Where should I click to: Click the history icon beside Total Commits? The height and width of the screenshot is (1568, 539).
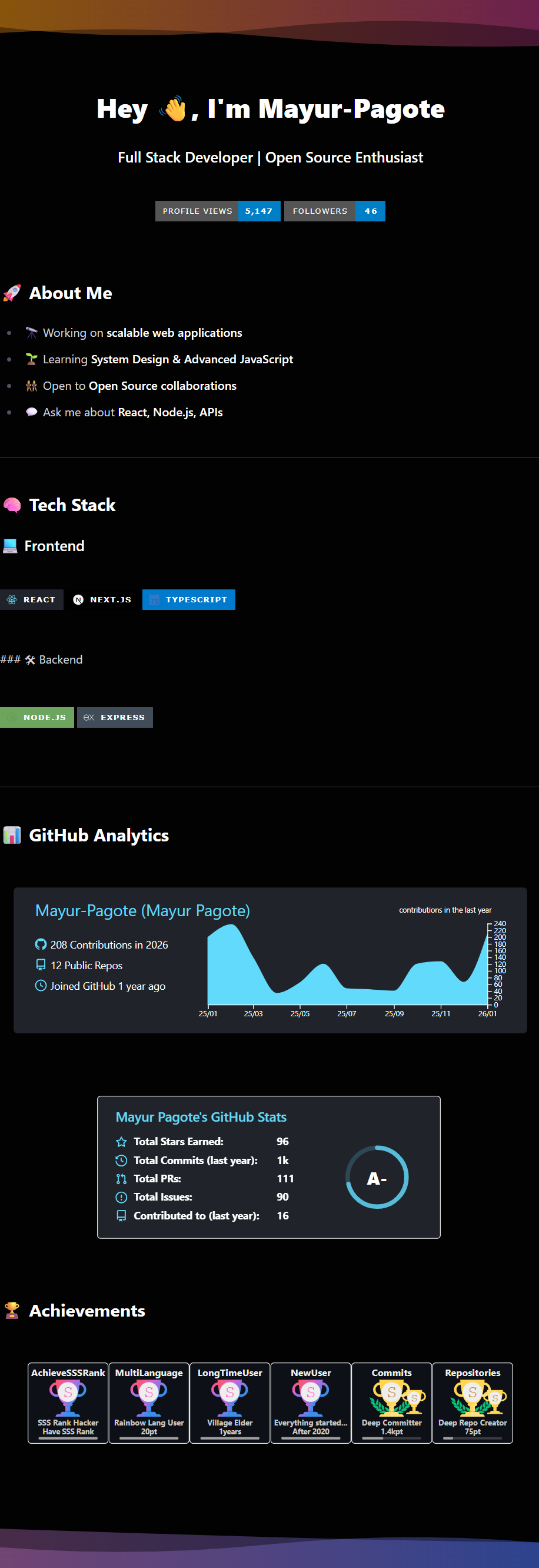tap(121, 1161)
